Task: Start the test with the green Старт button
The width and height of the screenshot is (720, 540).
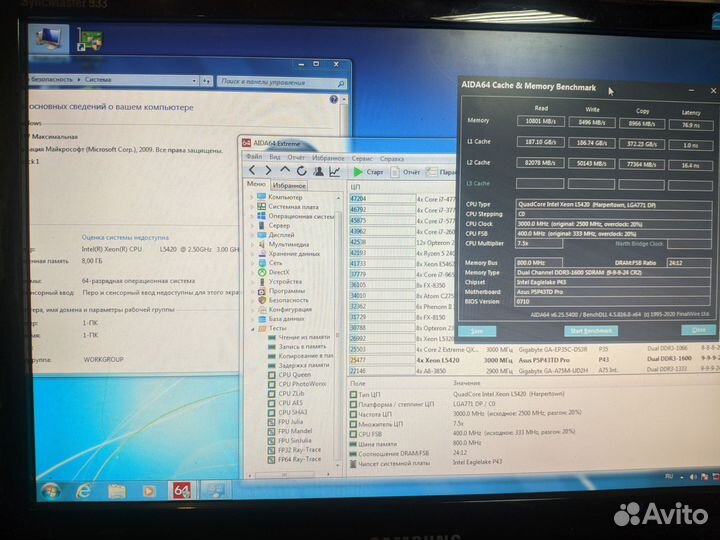Action: pyautogui.click(x=368, y=172)
